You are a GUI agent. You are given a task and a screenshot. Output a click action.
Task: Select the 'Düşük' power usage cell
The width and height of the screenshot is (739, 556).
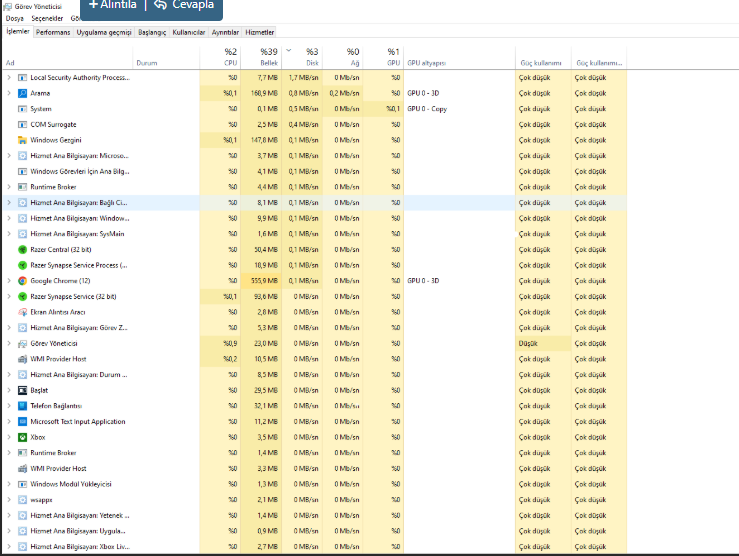[x=543, y=343]
